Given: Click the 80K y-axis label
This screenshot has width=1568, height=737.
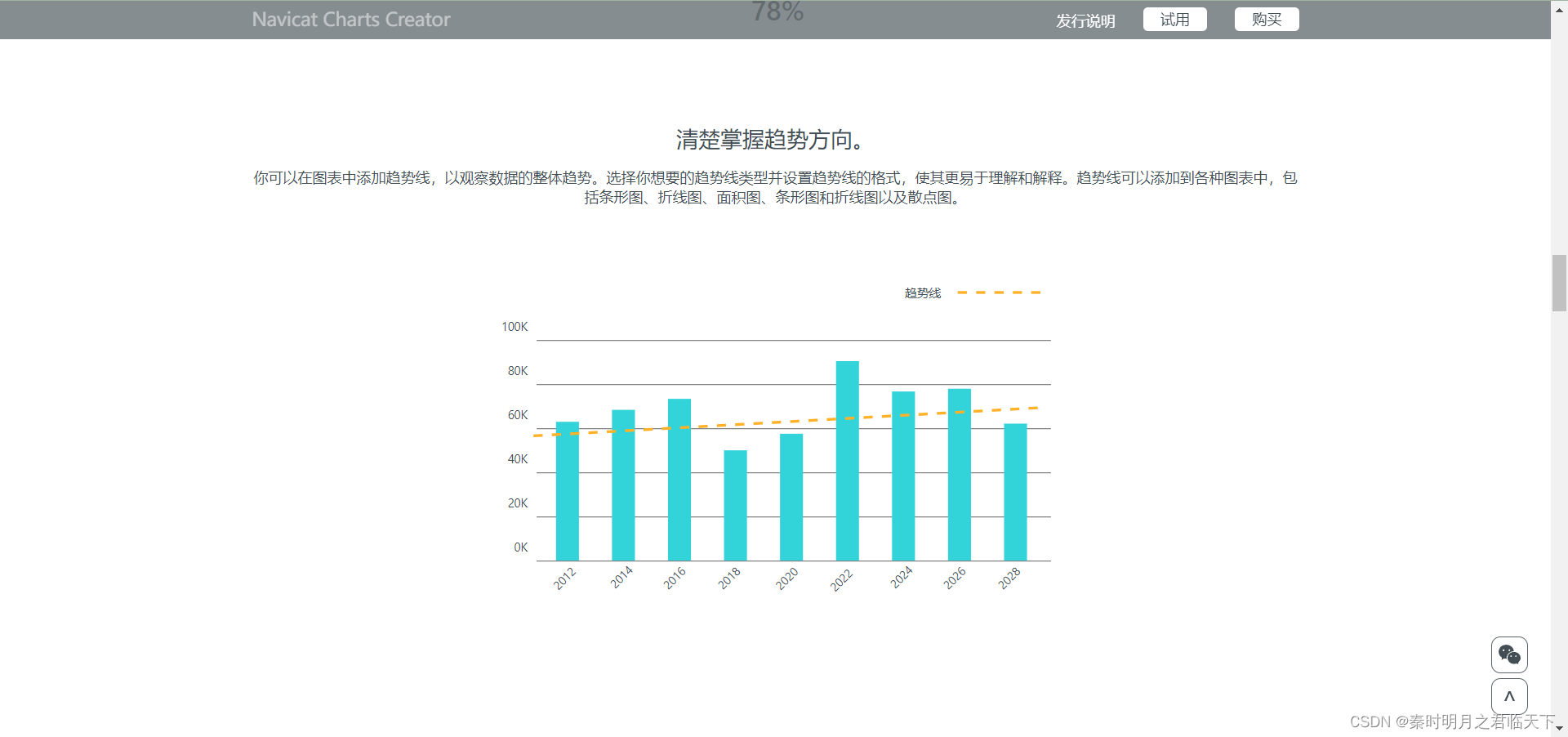Looking at the screenshot, I should [x=518, y=371].
